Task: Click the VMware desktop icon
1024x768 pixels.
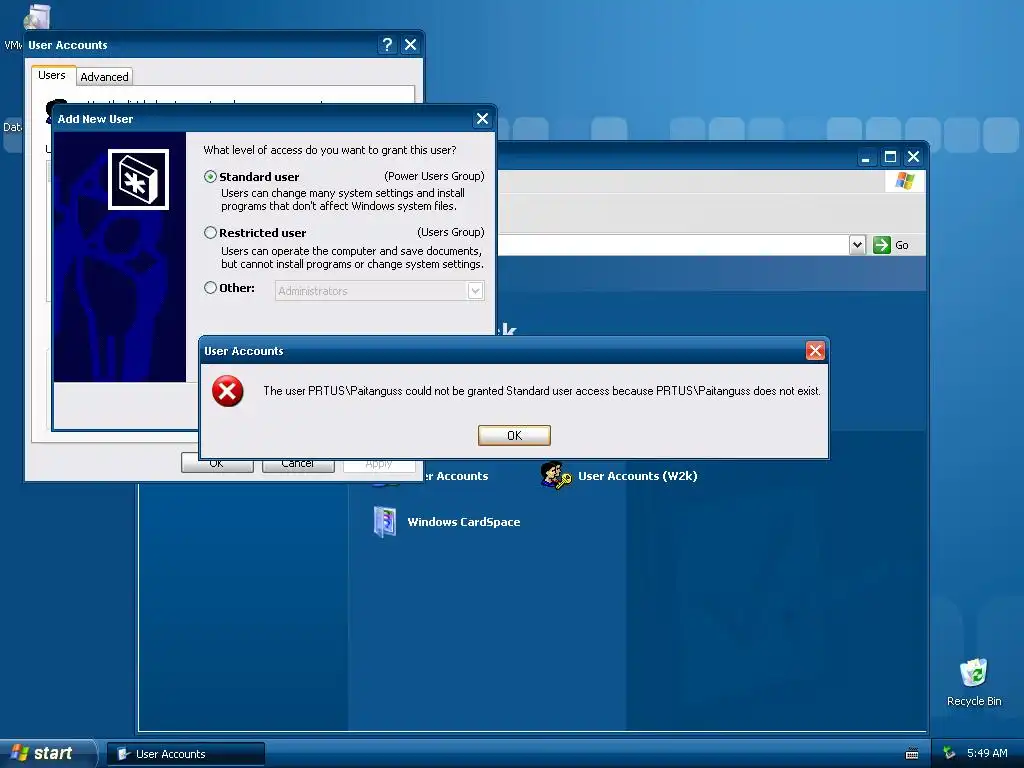Action: (36, 17)
